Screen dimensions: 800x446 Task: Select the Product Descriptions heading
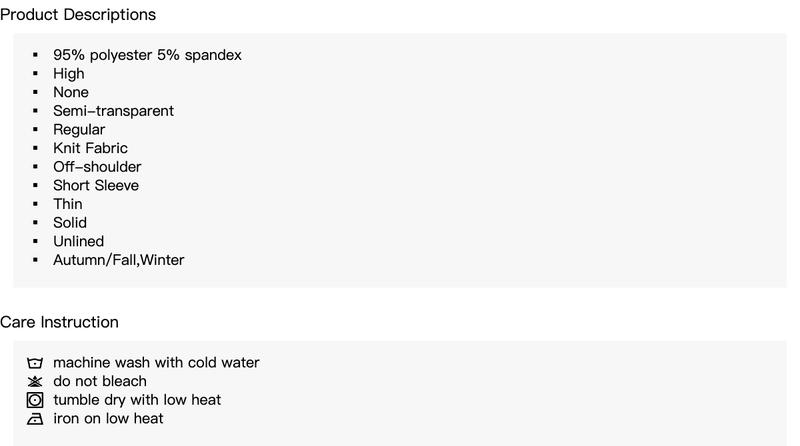78,15
